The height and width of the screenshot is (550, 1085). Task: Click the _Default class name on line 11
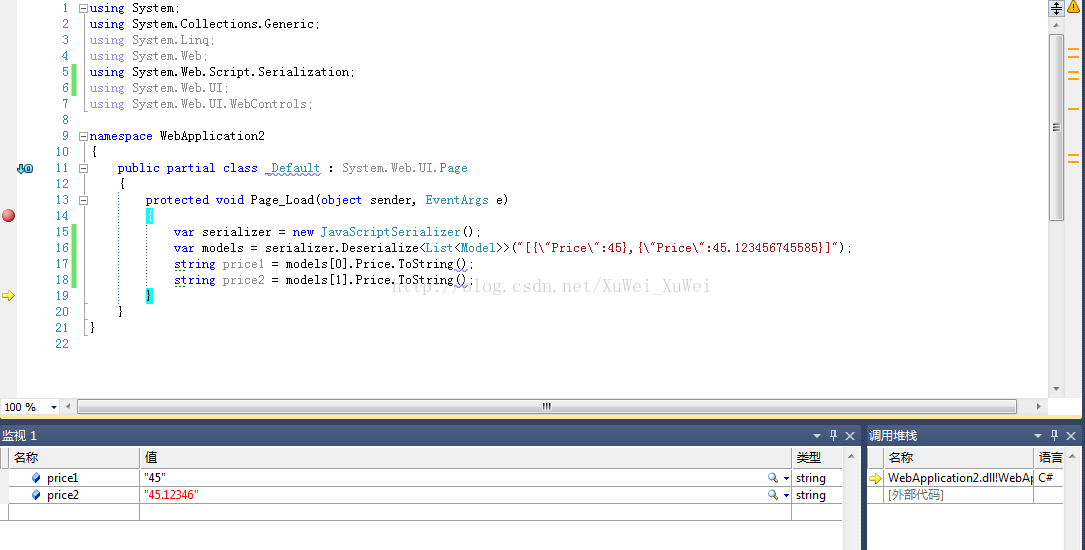click(x=293, y=168)
